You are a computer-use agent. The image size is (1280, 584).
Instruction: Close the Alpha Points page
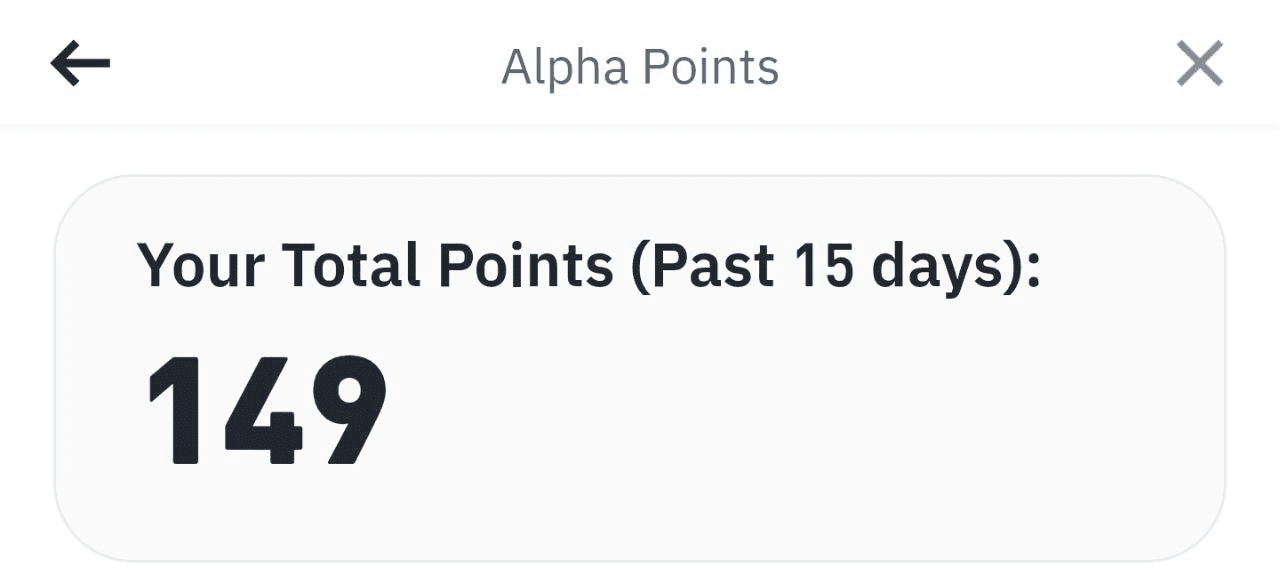pyautogui.click(x=1200, y=66)
